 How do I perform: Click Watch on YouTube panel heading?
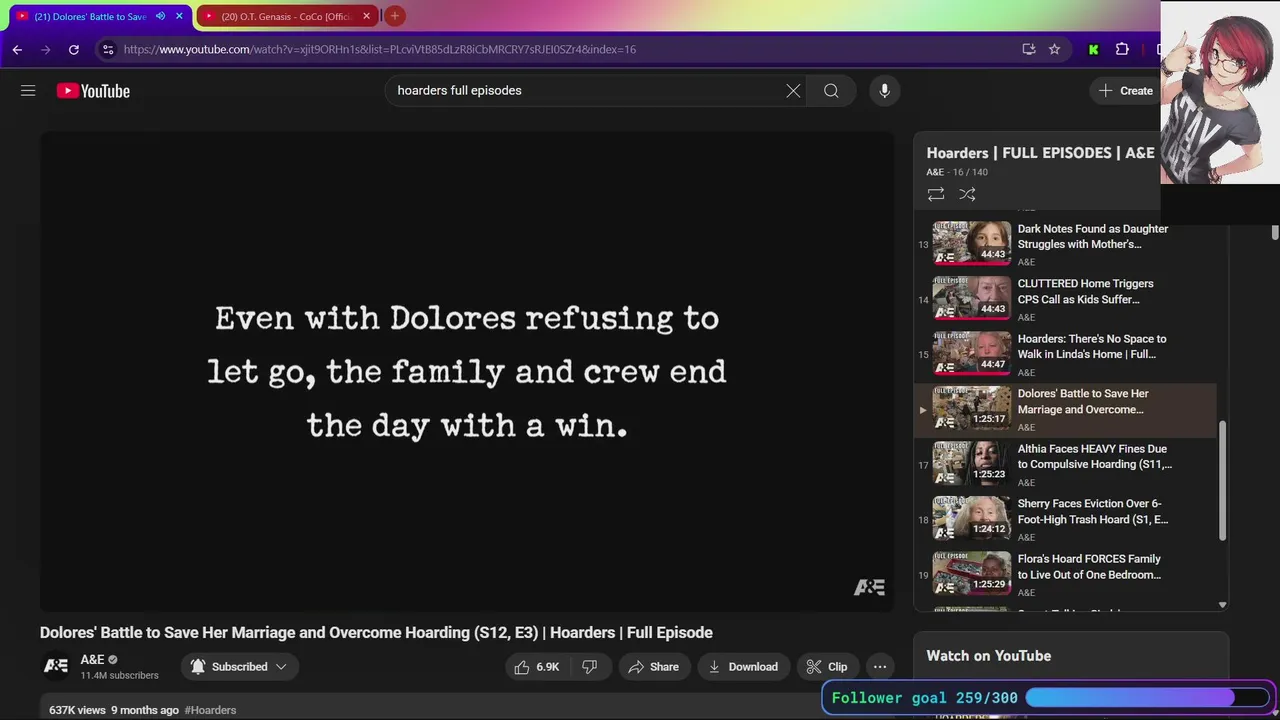988,656
